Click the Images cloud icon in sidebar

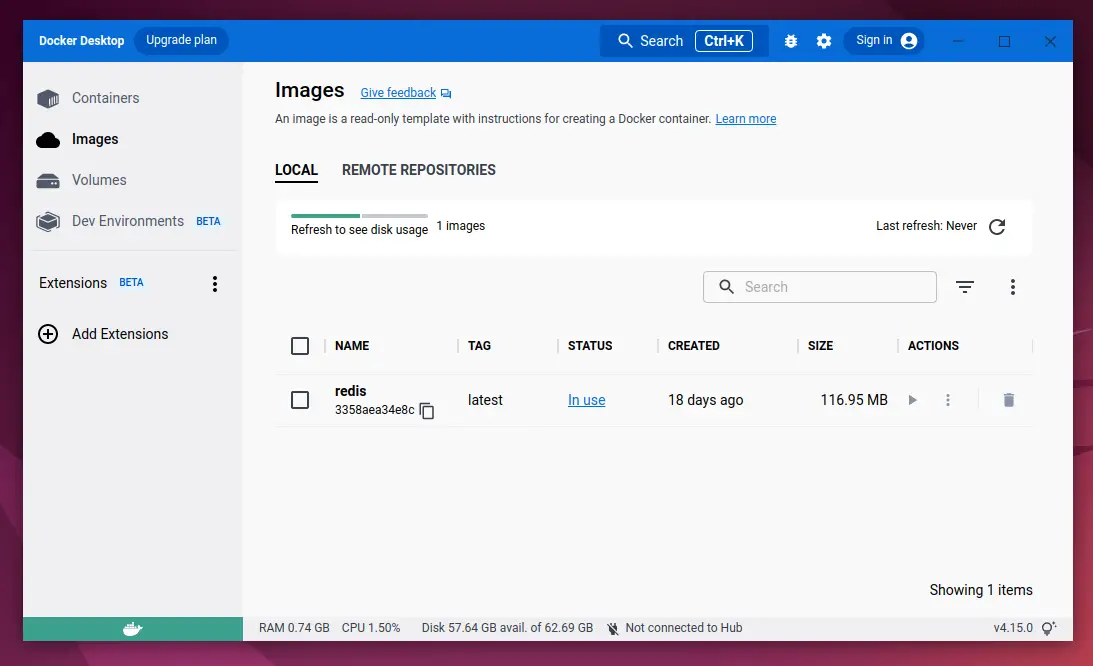(x=47, y=140)
